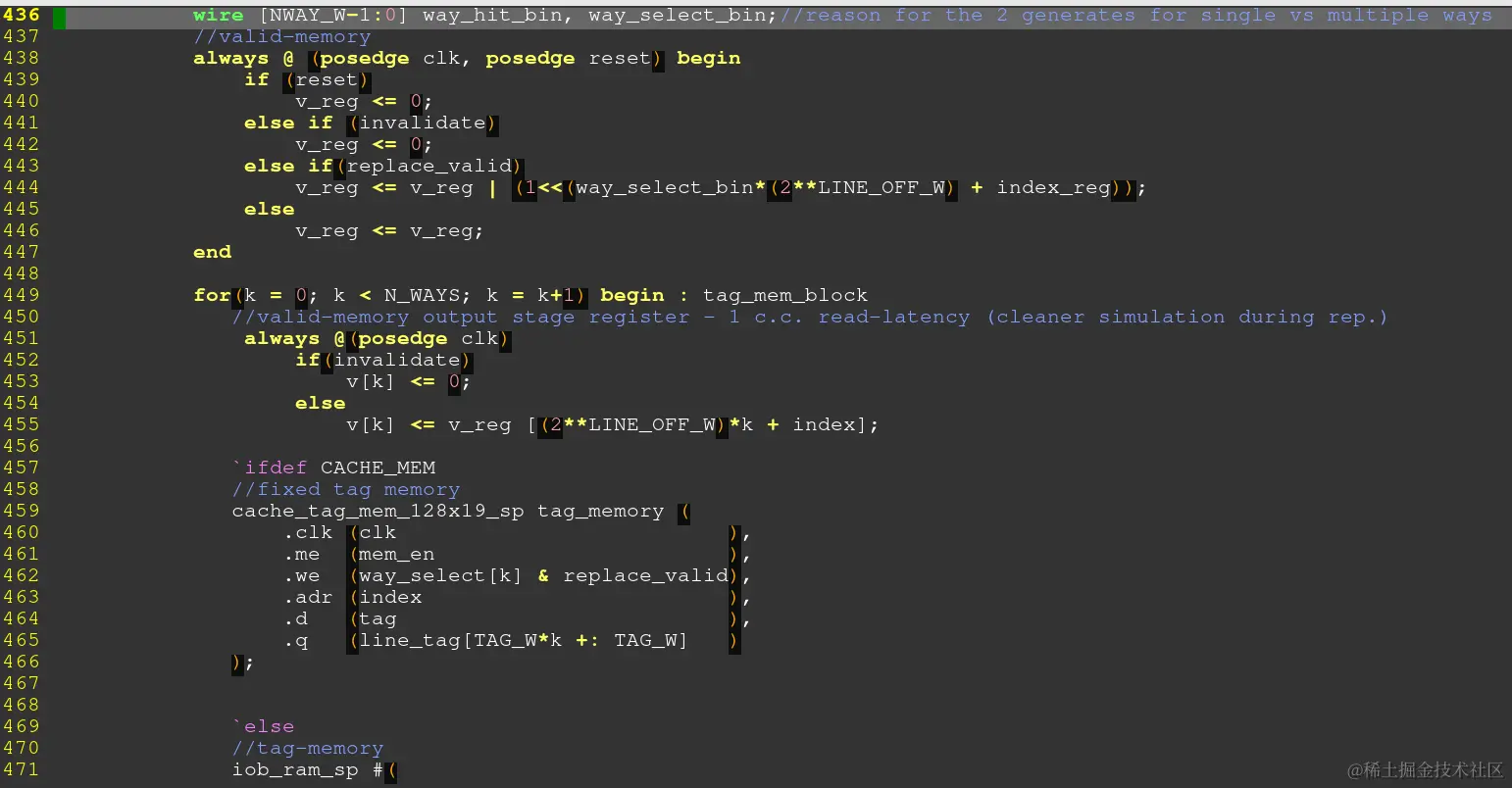Click 'always' keyword on line 438
The width and height of the screenshot is (1512, 788).
click(x=231, y=59)
